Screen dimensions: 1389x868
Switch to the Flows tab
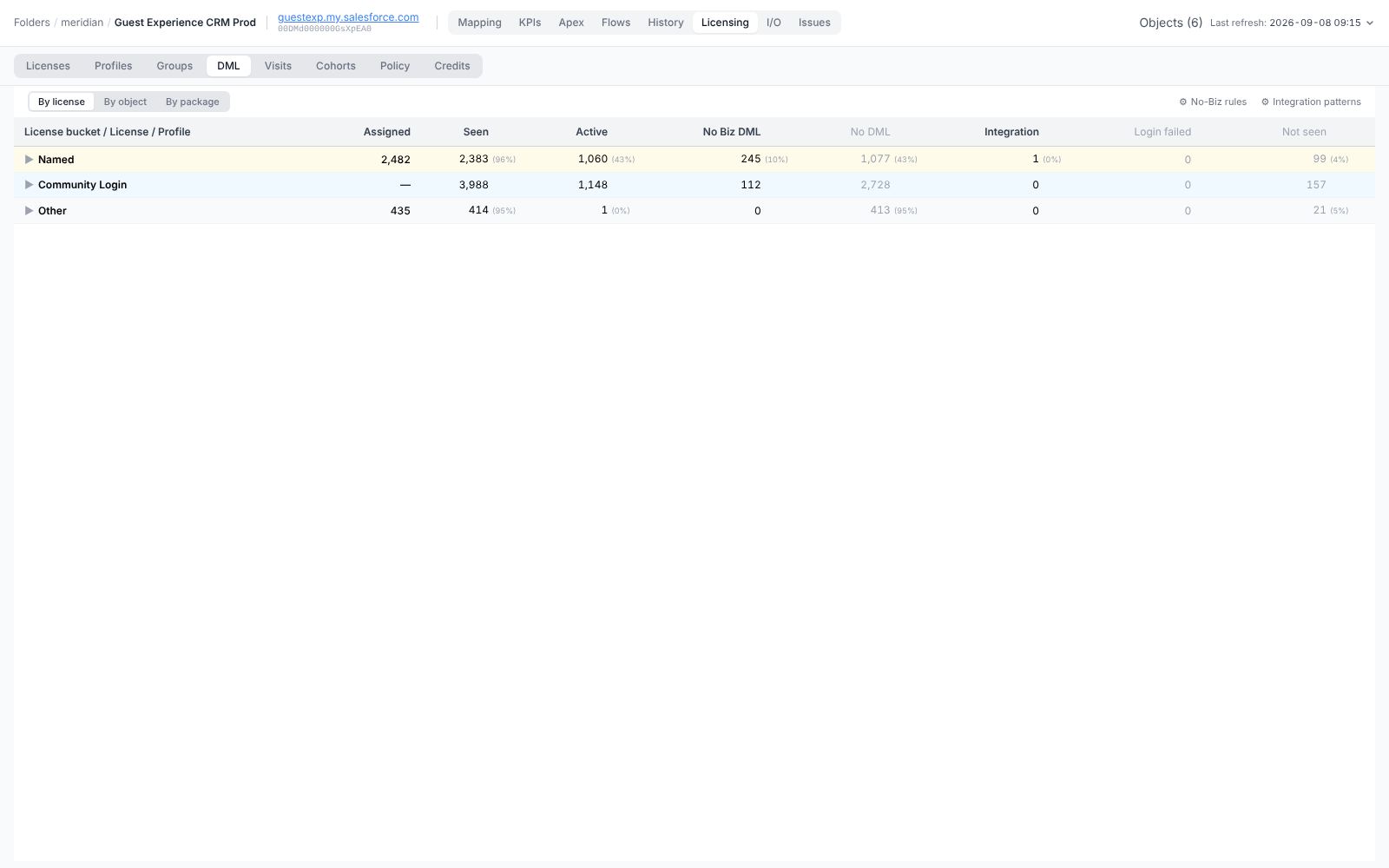(616, 23)
